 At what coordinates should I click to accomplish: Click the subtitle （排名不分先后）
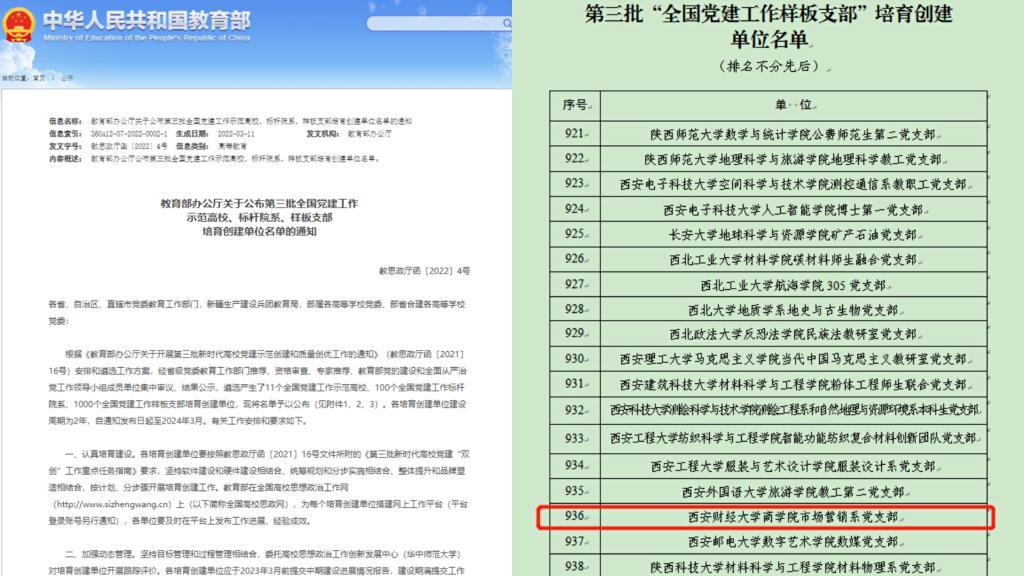pos(769,66)
